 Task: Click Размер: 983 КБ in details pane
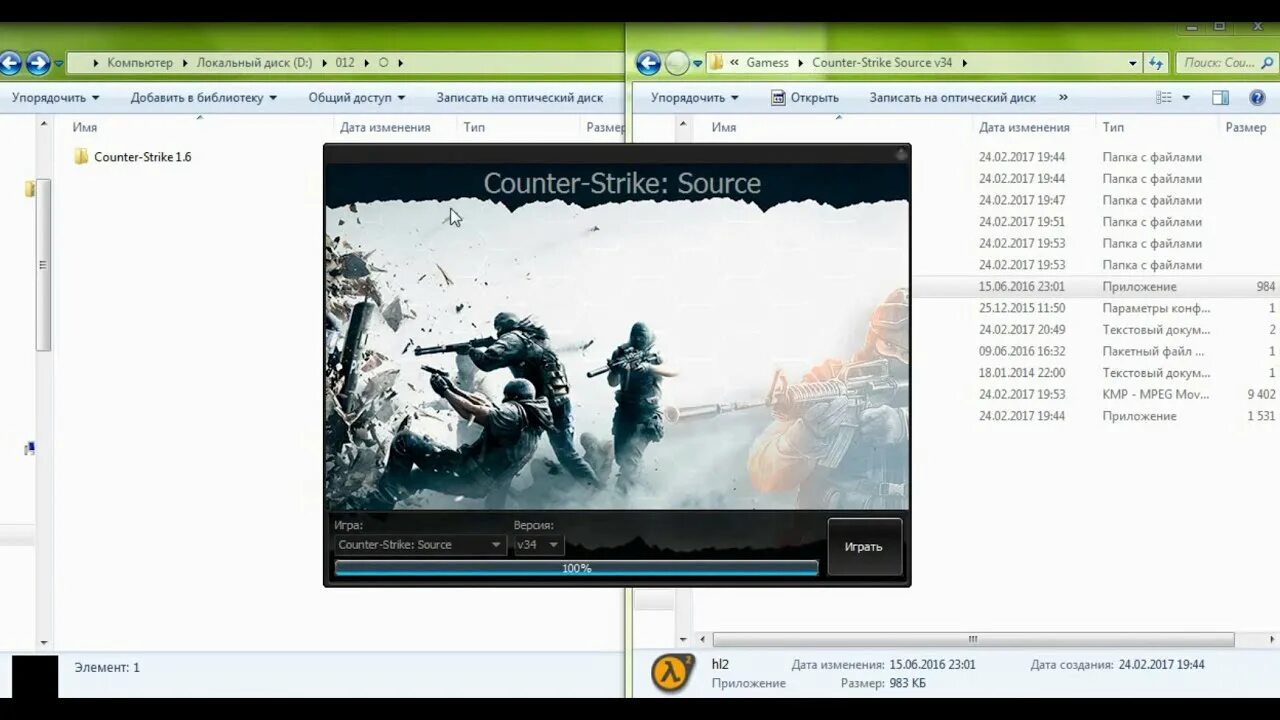click(883, 683)
